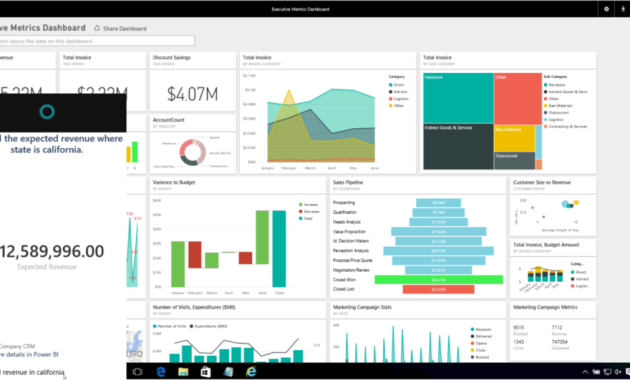Viewport: 630px width, 380px height.
Task: Click Outsourced in the Sub Category legend
Action: [556, 112]
